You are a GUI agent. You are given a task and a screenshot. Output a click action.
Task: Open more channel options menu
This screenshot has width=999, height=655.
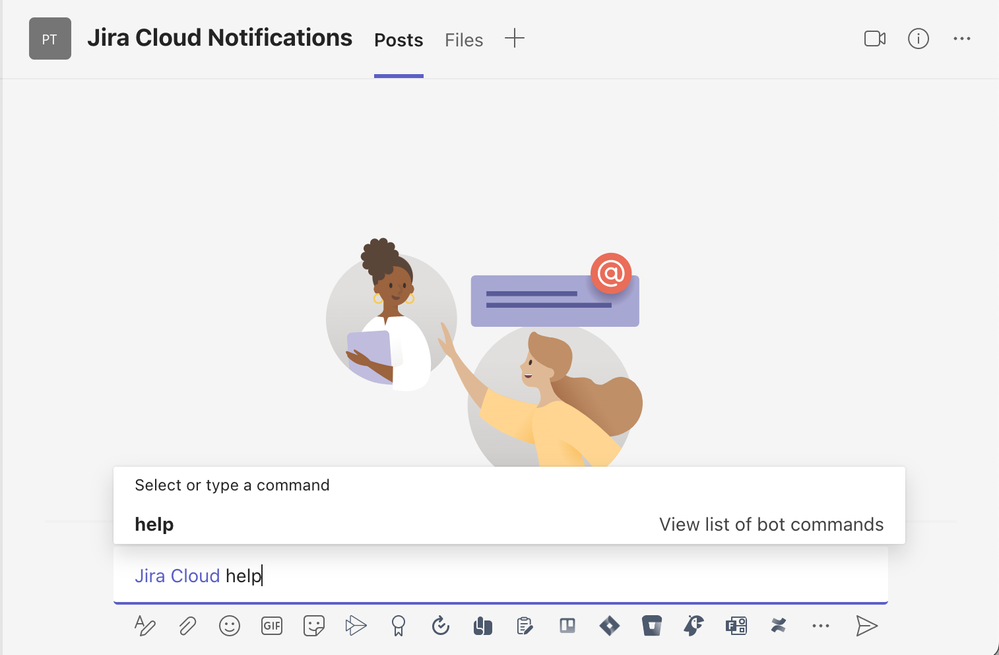coord(961,38)
